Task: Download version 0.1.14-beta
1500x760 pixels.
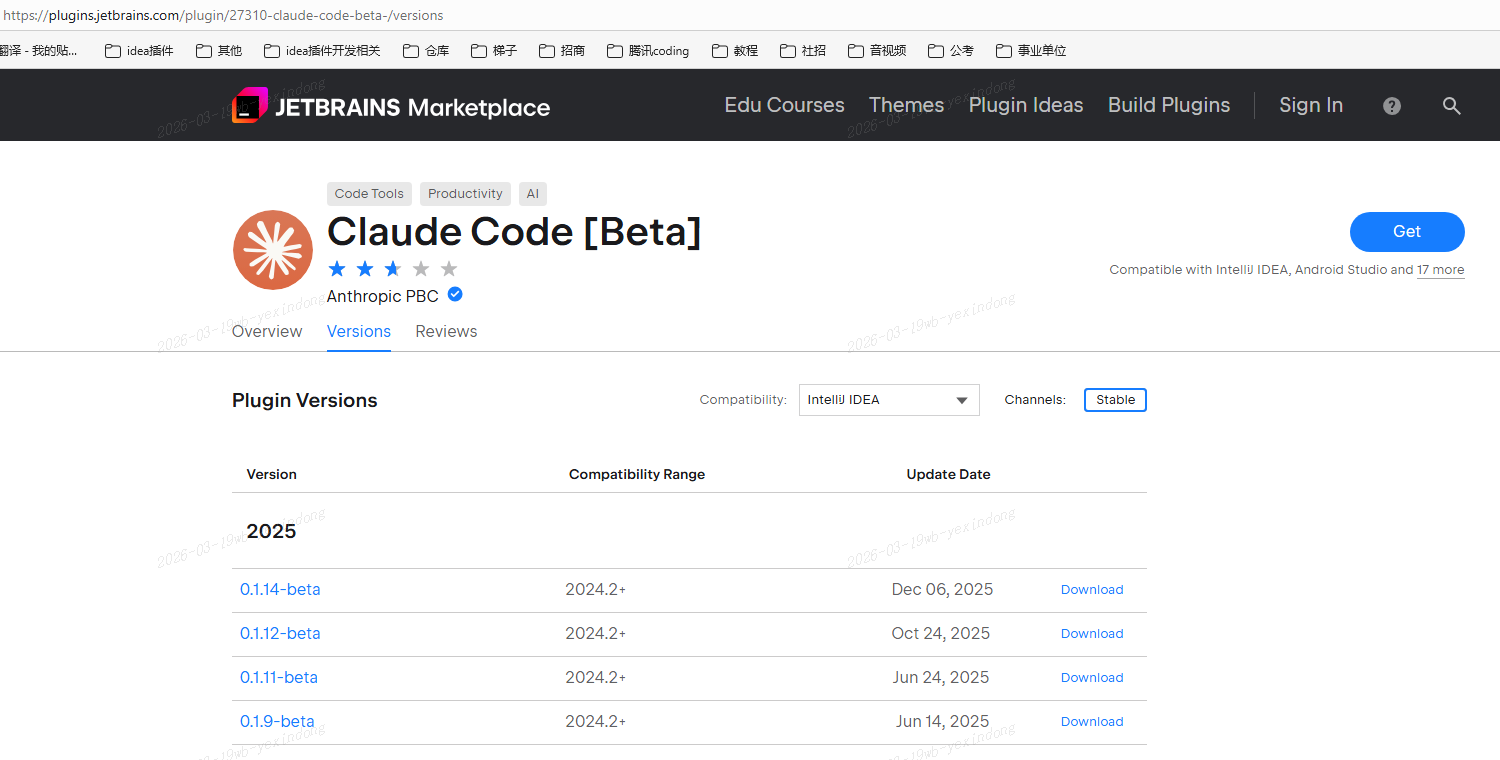Action: coord(1092,590)
